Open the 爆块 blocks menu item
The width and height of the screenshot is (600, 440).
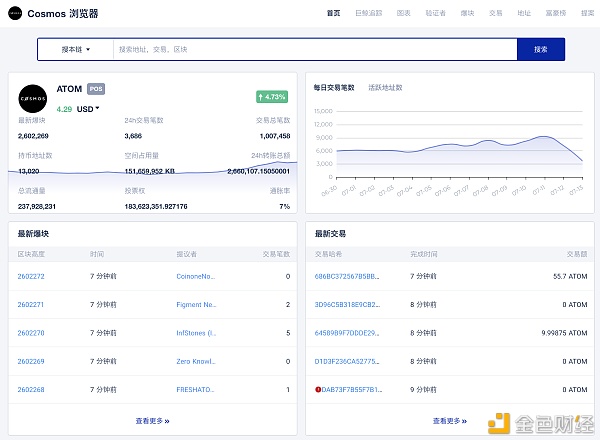point(467,13)
